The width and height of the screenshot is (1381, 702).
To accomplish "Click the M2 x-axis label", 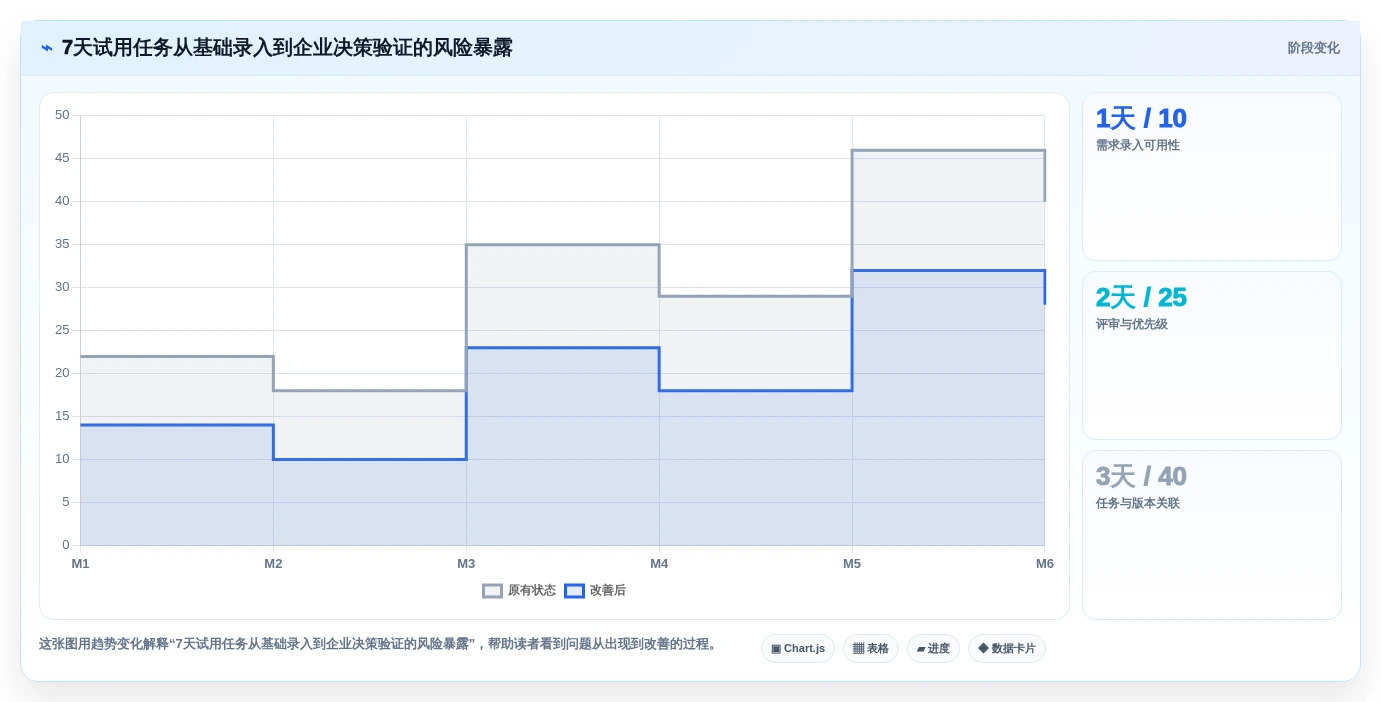I will (x=273, y=564).
